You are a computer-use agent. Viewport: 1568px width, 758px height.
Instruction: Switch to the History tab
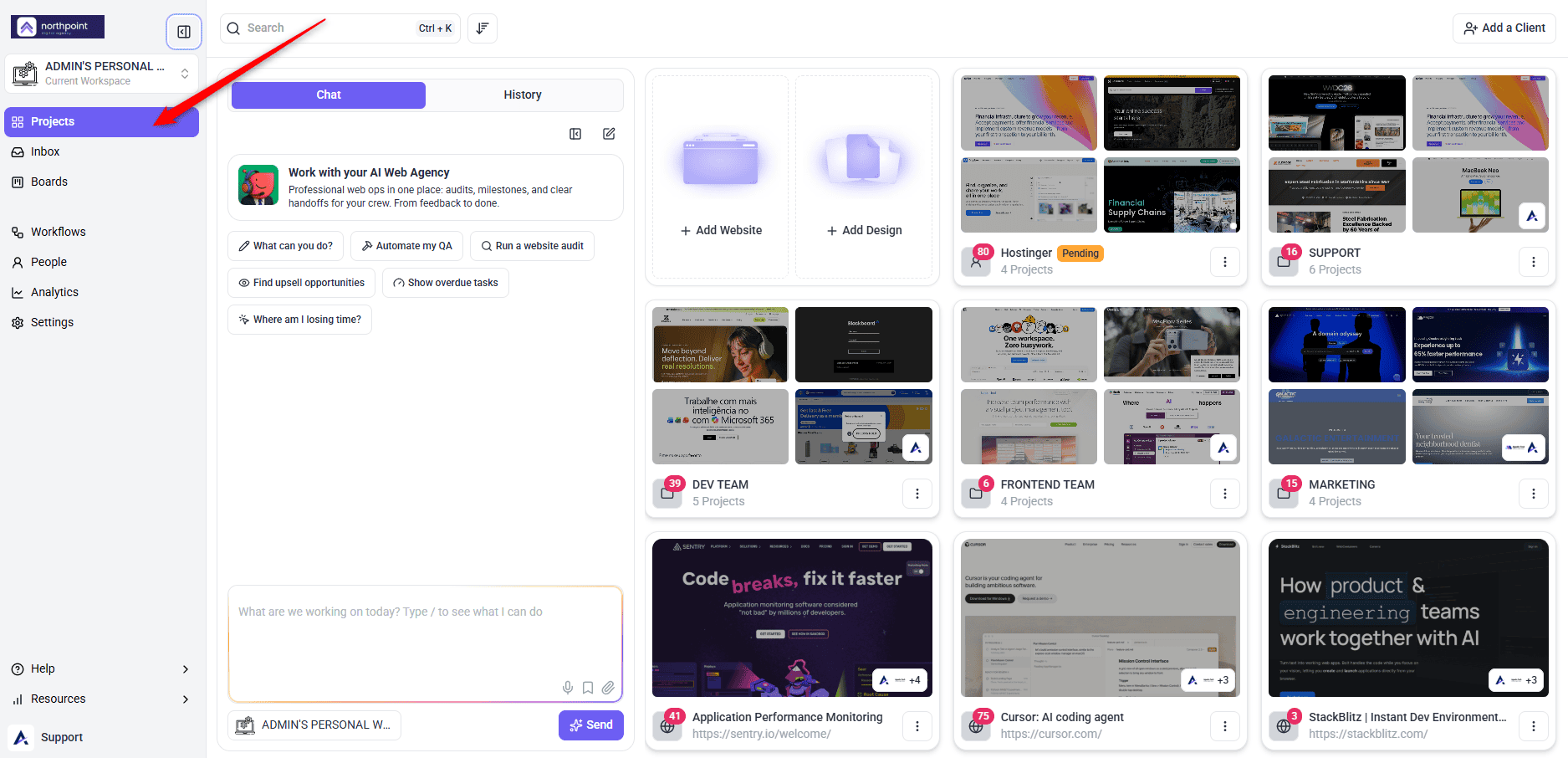[523, 95]
